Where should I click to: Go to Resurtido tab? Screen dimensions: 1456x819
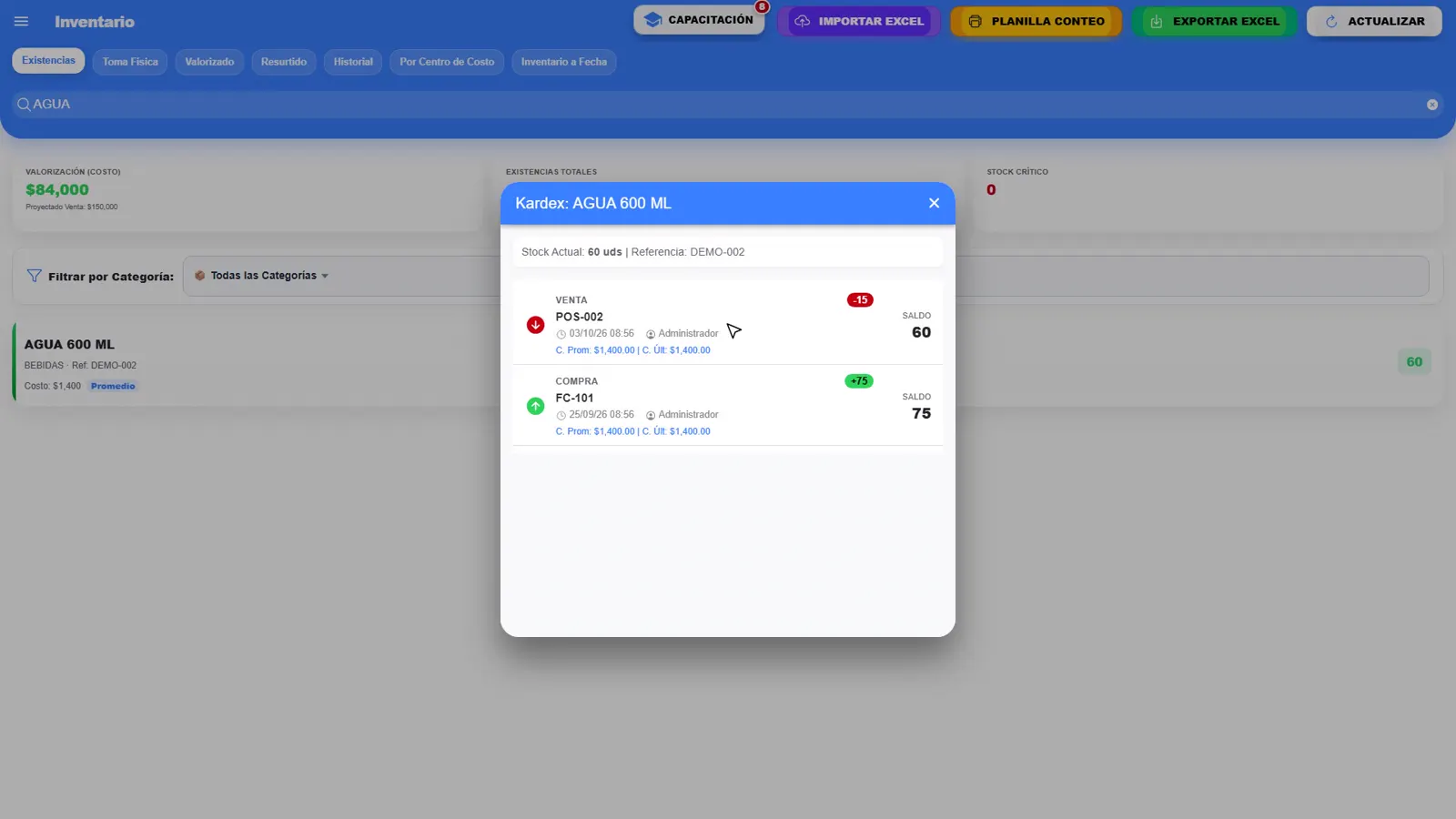point(284,62)
